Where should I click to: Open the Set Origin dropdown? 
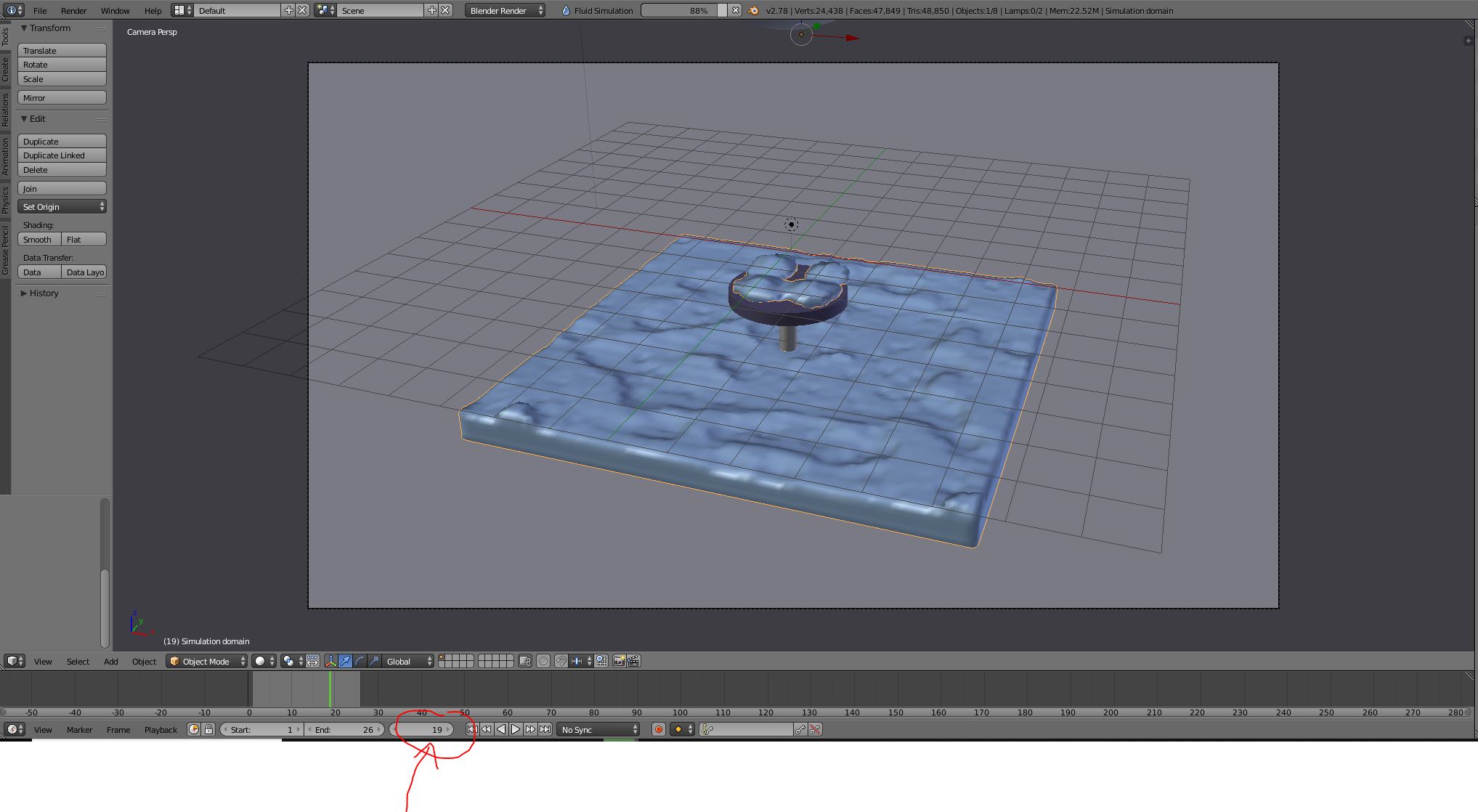coord(62,207)
